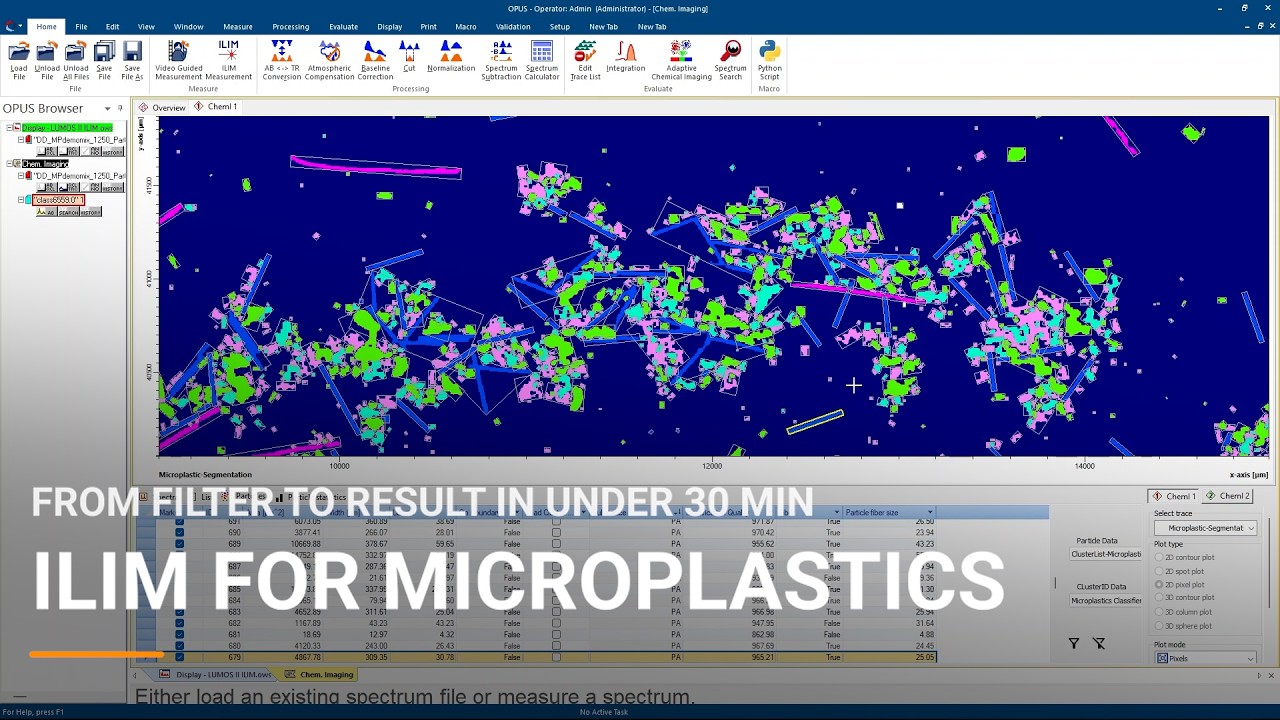1280x720 pixels.
Task: Open Atmospheric Compensation
Action: [330, 61]
